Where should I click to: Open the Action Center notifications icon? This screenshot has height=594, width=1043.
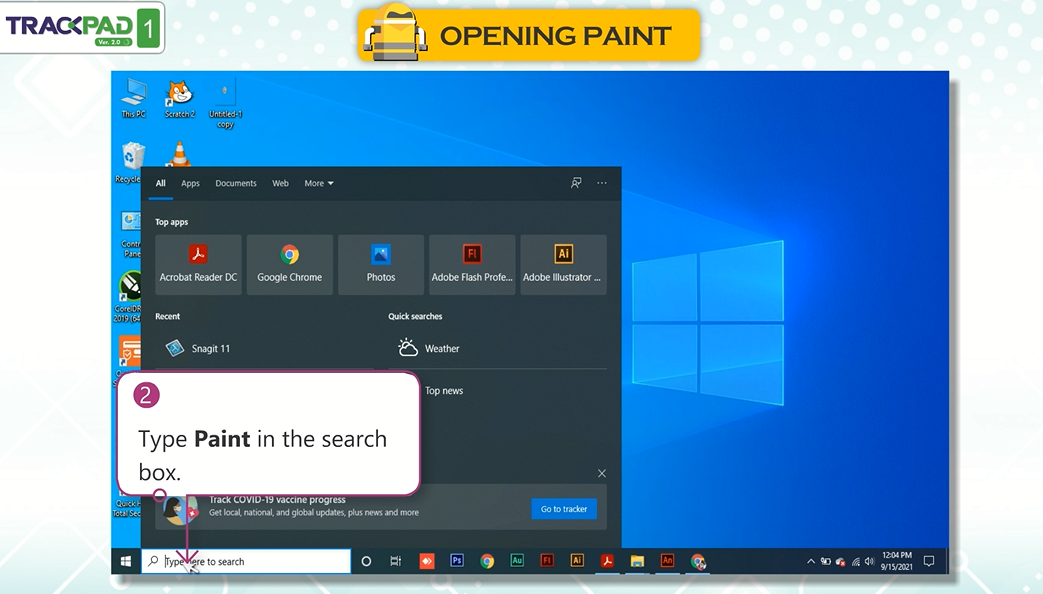[929, 561]
